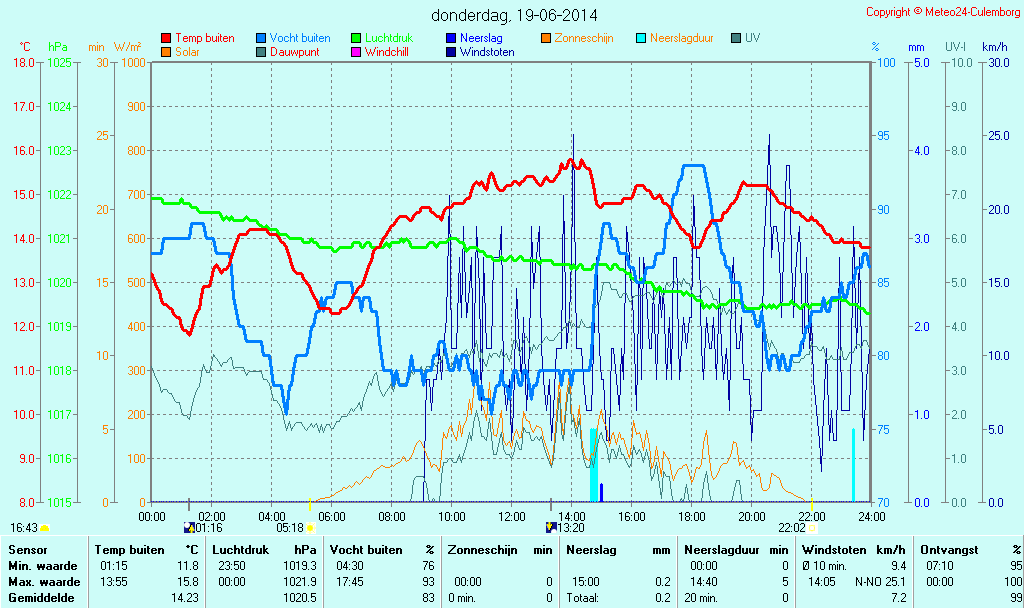This screenshot has width=1026, height=608.
Task: Click the moonset icon beside 01:16
Action: (x=190, y=527)
